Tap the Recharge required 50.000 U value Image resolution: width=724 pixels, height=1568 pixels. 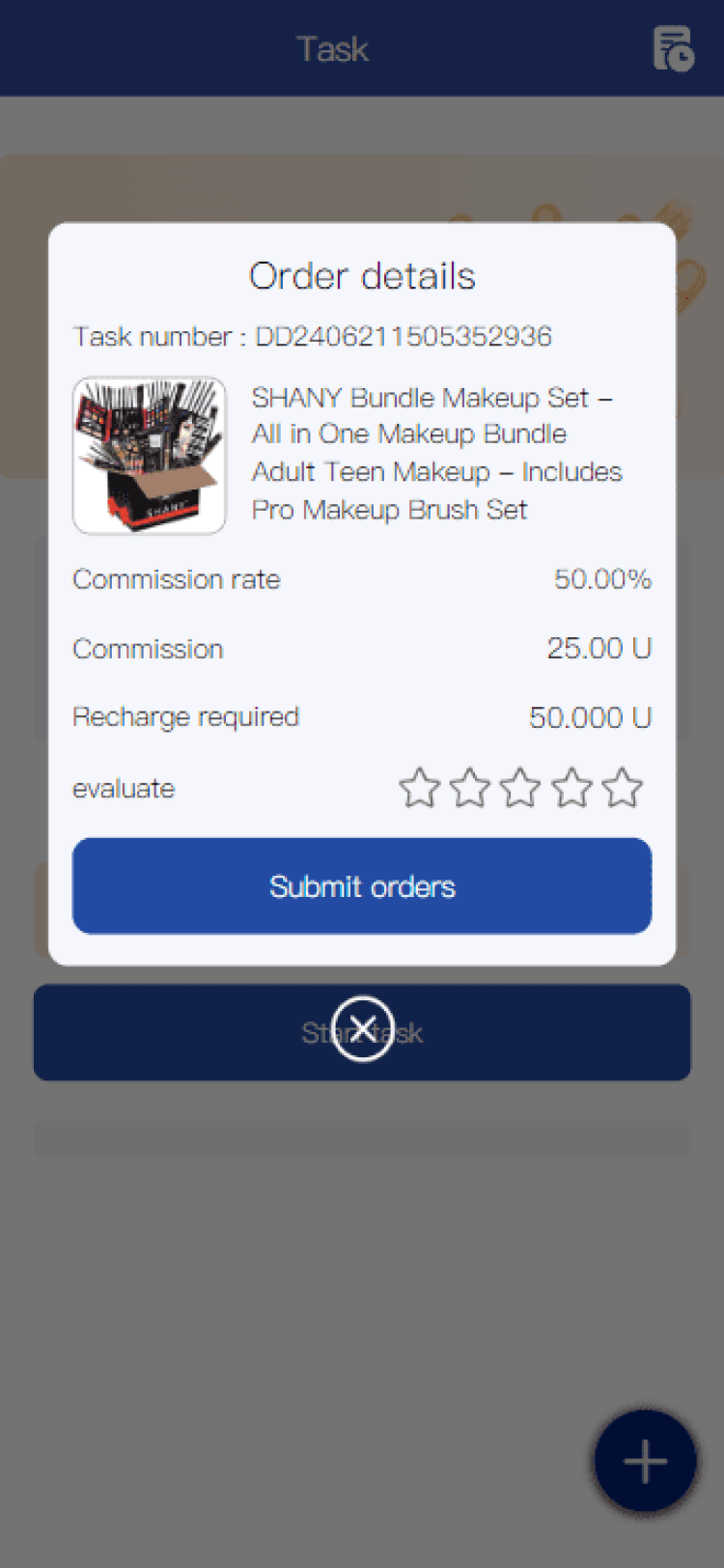(591, 717)
